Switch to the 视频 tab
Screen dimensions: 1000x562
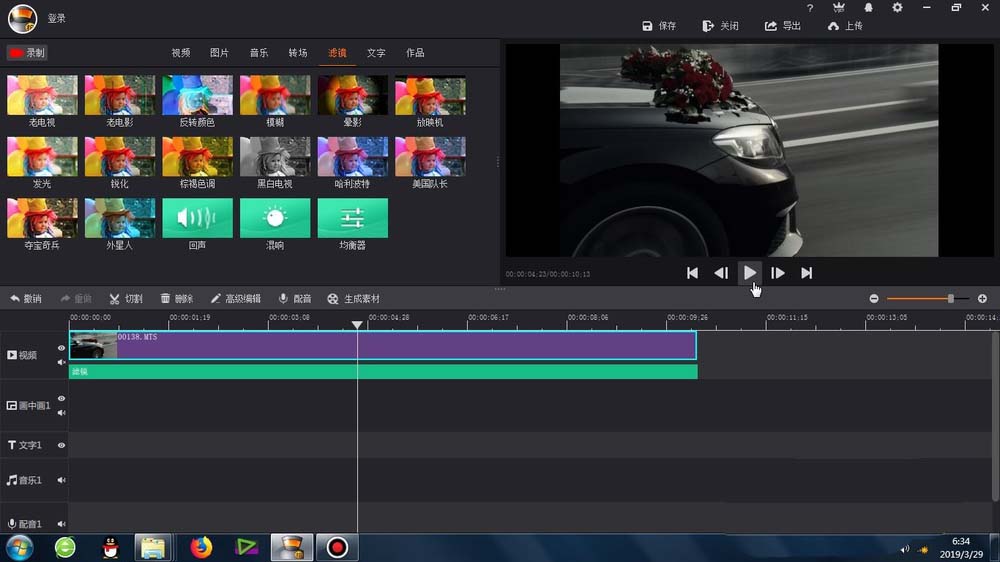[x=180, y=53]
